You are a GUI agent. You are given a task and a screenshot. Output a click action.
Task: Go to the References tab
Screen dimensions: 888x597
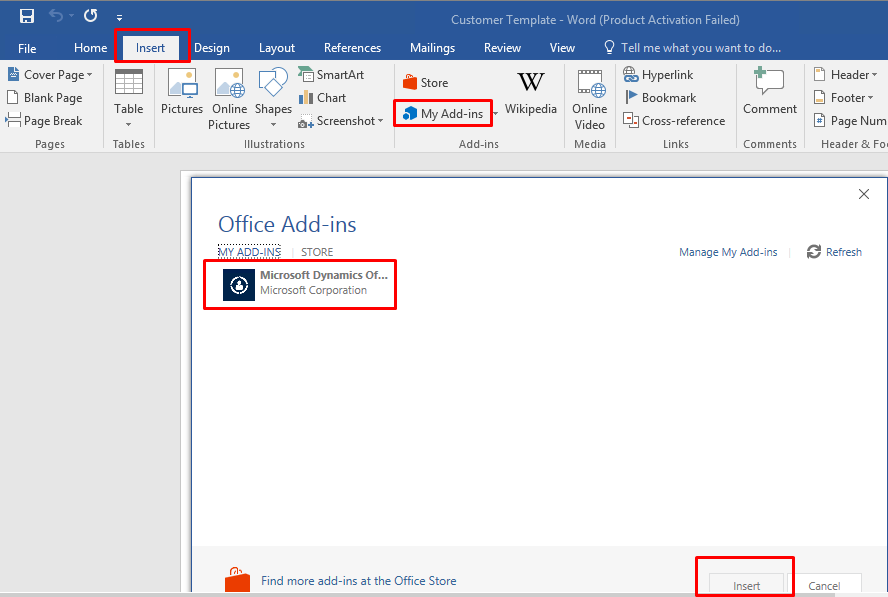pyautogui.click(x=352, y=48)
